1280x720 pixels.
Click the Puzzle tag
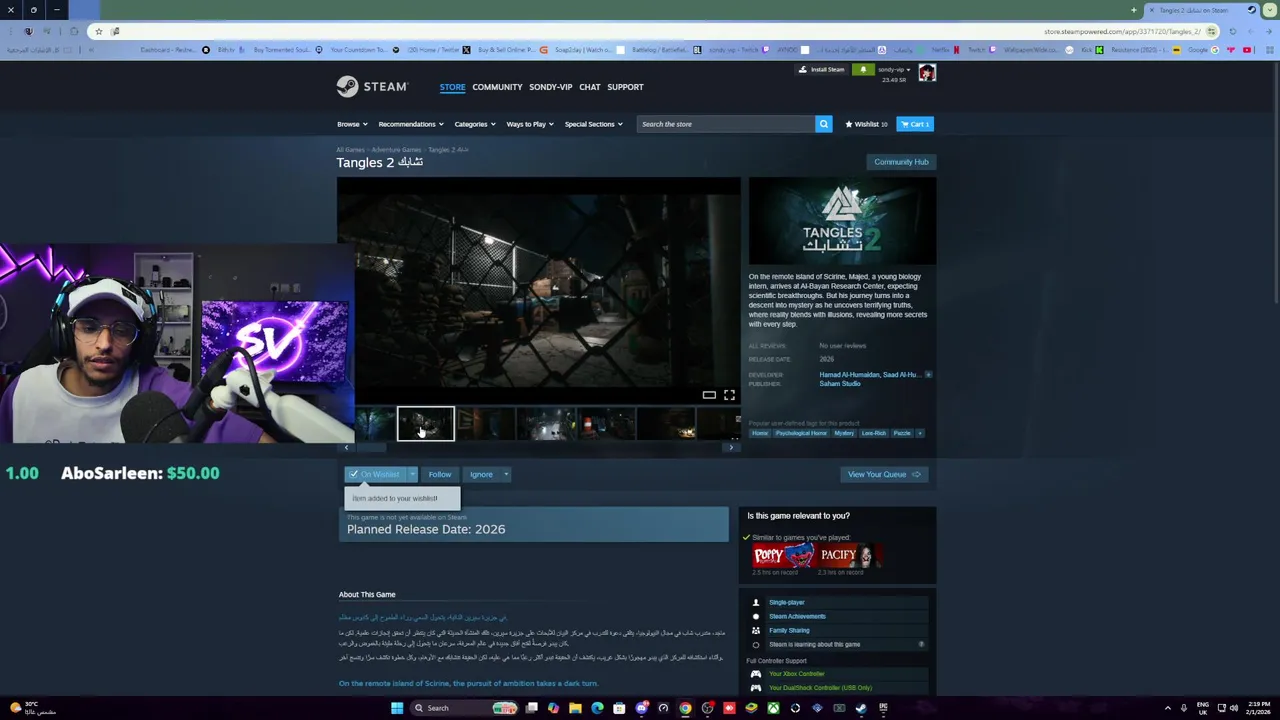pyautogui.click(x=902, y=433)
